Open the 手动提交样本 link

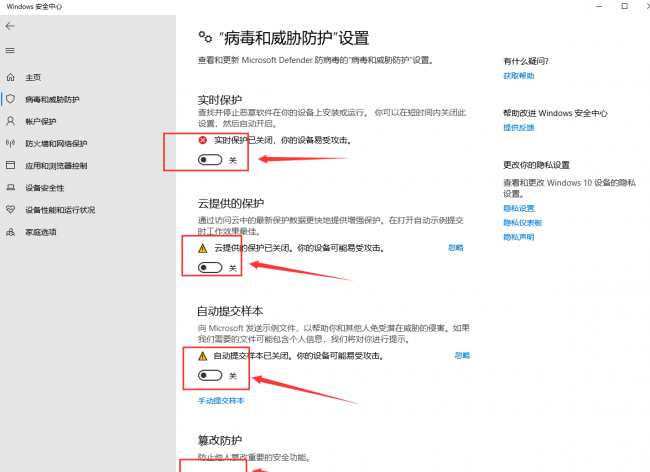coord(221,401)
